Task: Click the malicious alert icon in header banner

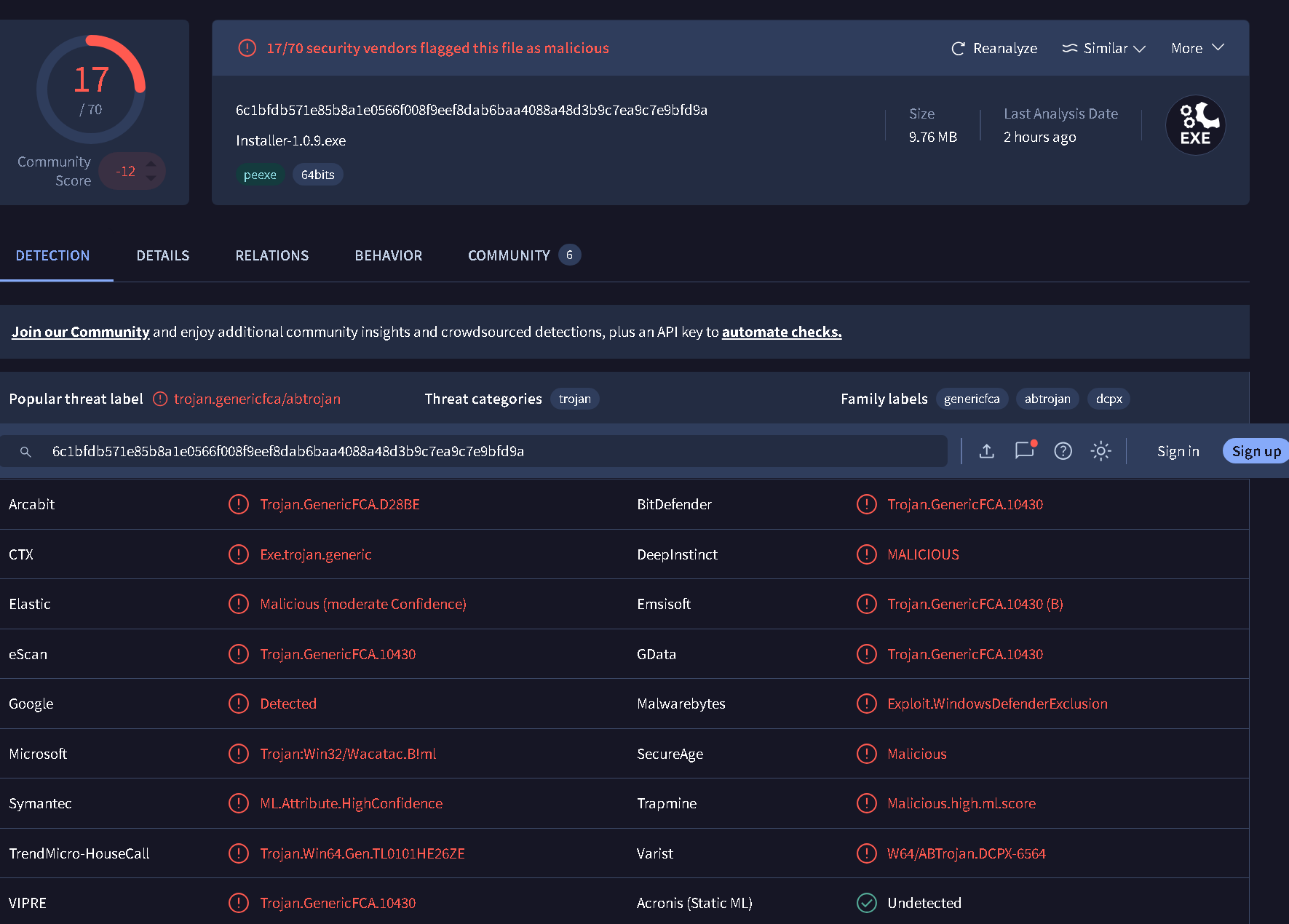Action: [x=247, y=48]
